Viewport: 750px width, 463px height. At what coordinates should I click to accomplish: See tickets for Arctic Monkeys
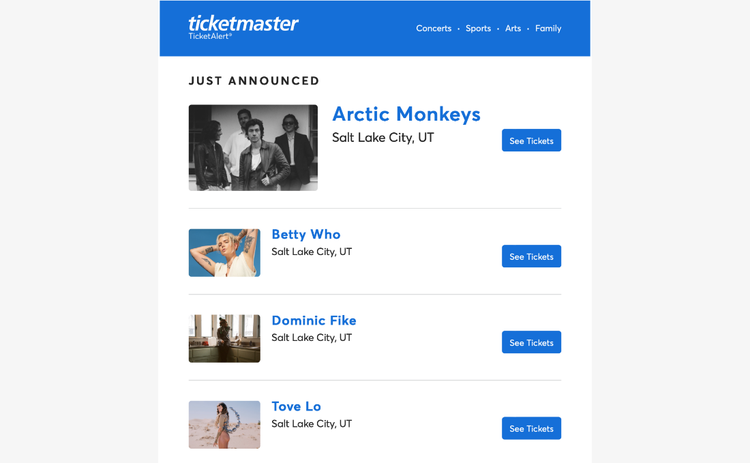[x=531, y=141]
